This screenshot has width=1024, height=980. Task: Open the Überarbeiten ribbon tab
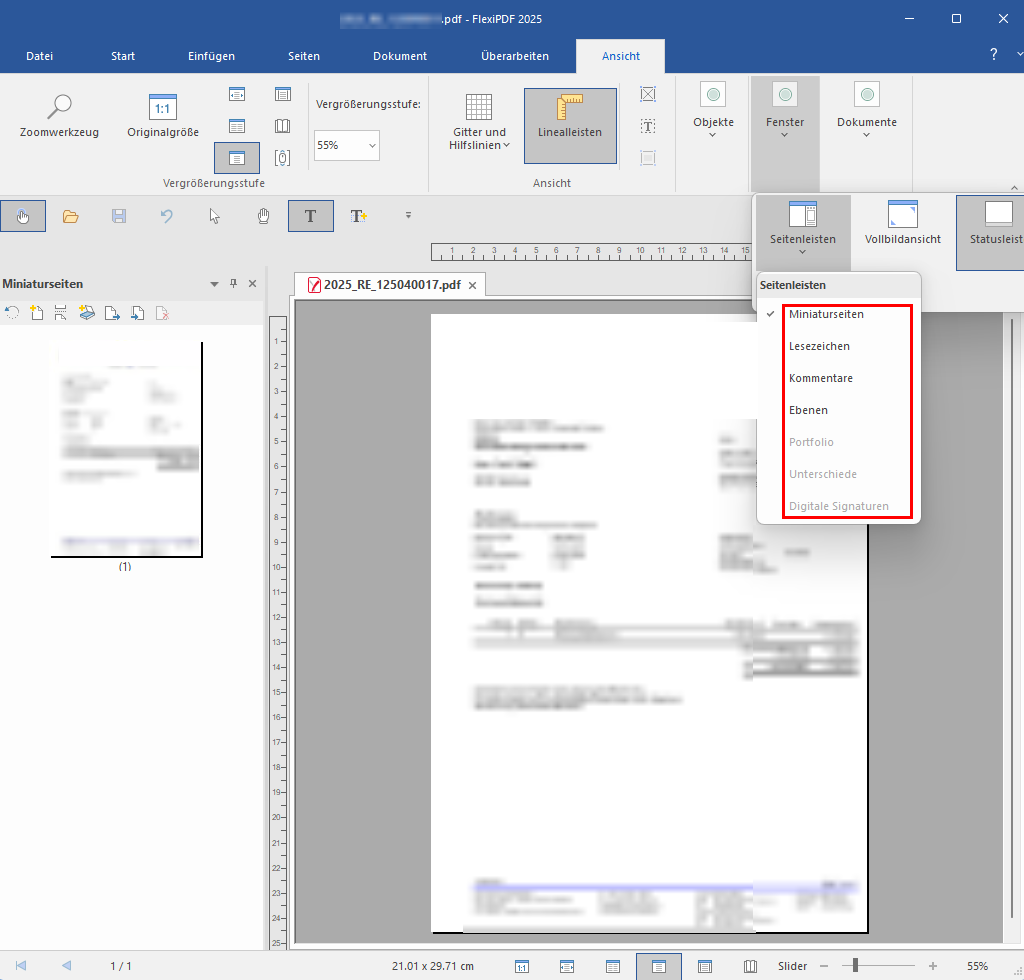514,56
